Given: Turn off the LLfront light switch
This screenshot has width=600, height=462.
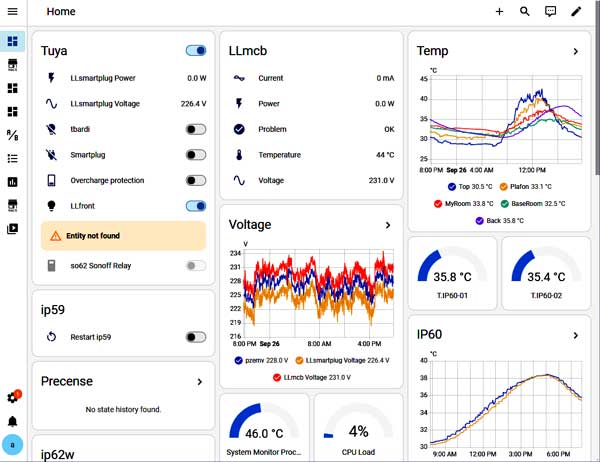Looking at the screenshot, I should tap(196, 206).
